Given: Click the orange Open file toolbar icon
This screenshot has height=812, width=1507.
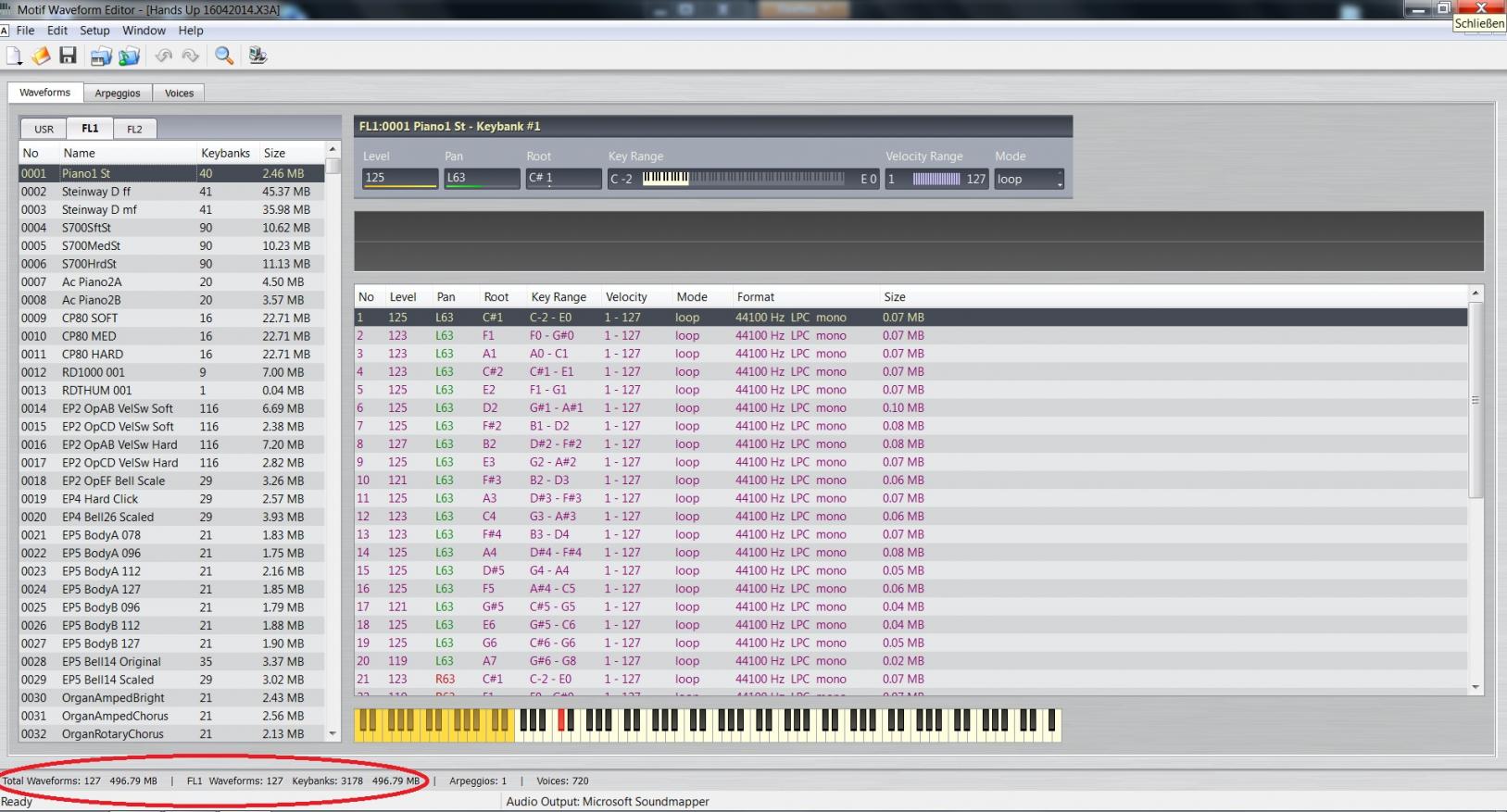Looking at the screenshot, I should [x=41, y=56].
